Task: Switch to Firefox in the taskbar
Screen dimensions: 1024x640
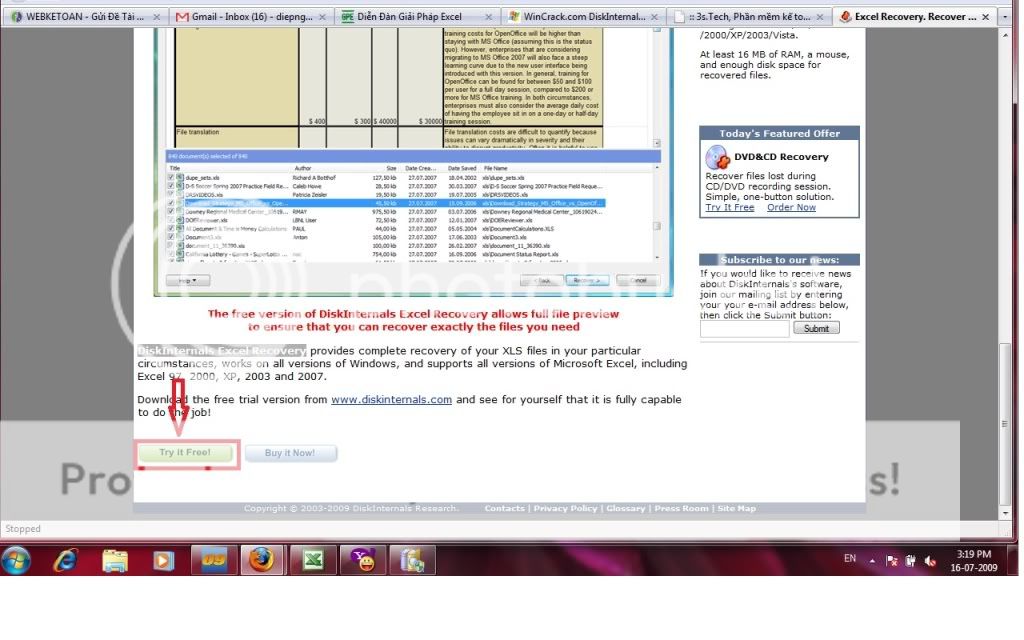Action: (x=262, y=560)
